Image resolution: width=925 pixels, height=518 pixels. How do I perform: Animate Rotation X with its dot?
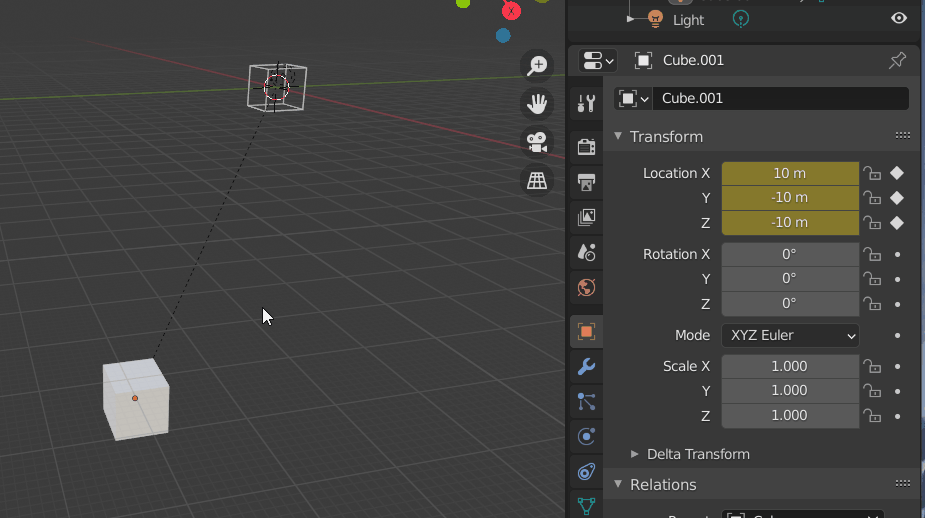897,254
